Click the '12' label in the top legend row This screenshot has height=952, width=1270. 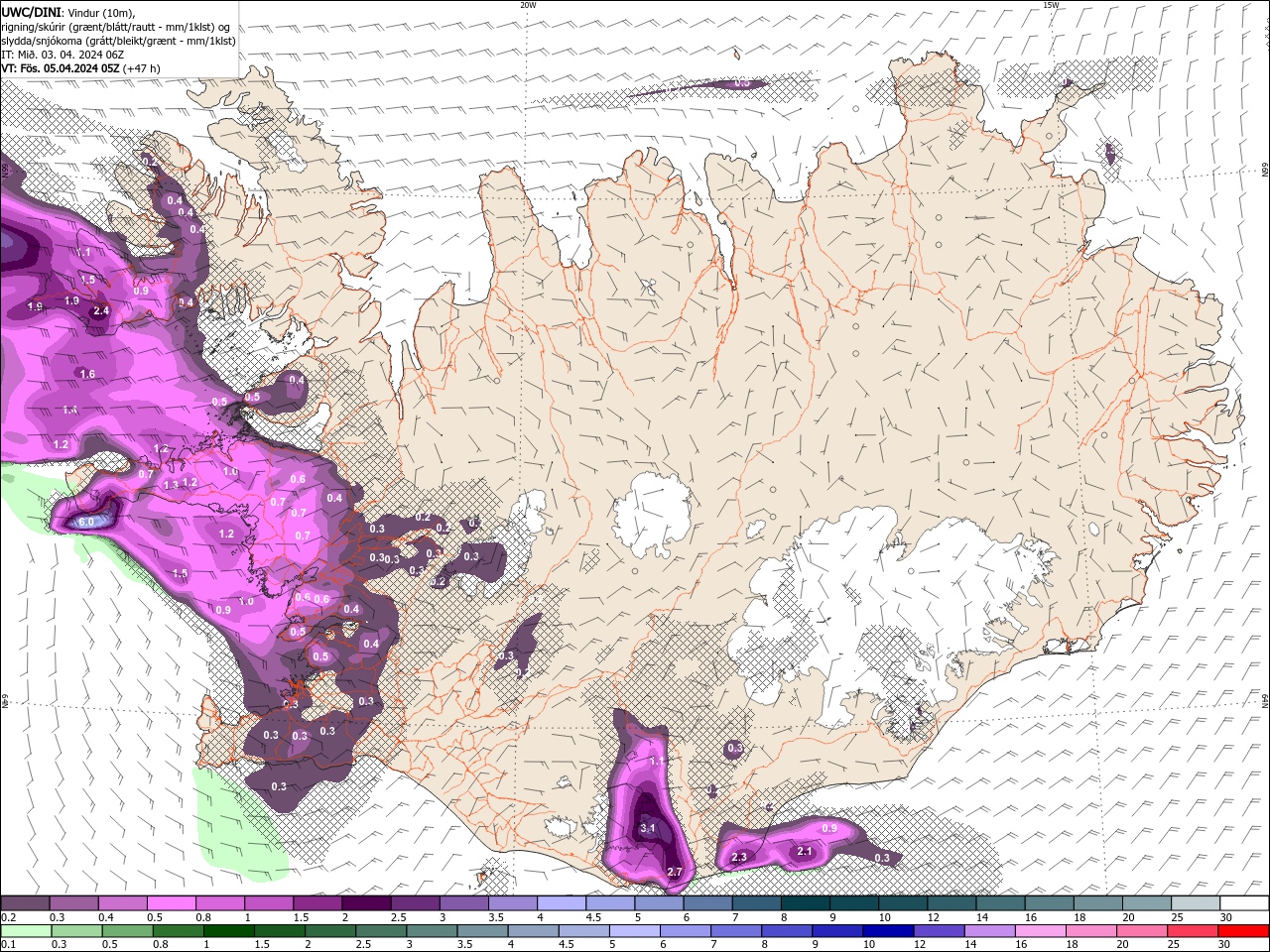click(x=932, y=917)
